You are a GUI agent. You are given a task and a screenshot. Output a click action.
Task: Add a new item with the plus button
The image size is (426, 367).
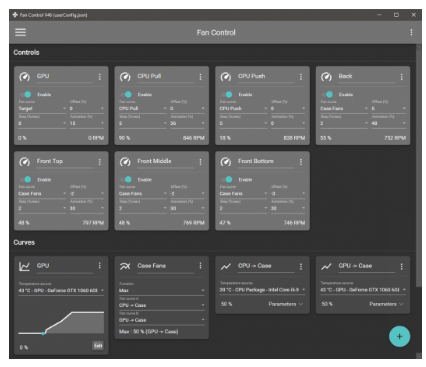(399, 336)
